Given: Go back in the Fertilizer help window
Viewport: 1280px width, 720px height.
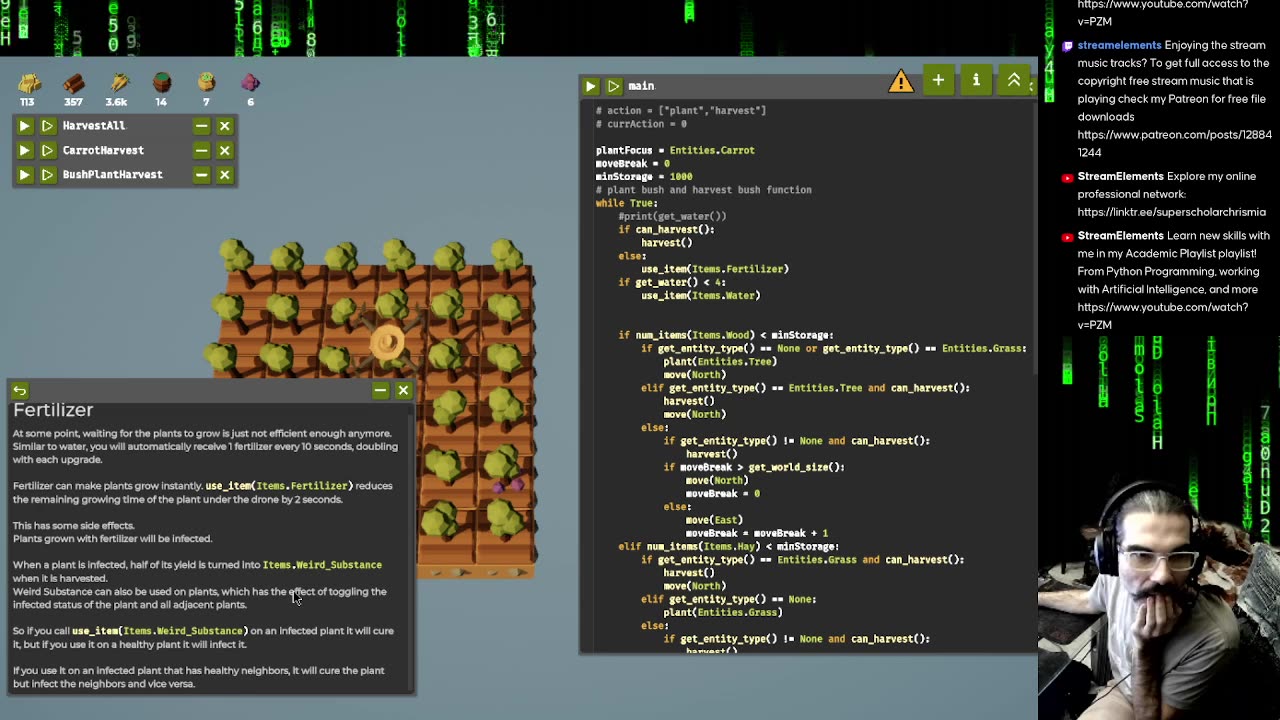Looking at the screenshot, I should tap(20, 390).
